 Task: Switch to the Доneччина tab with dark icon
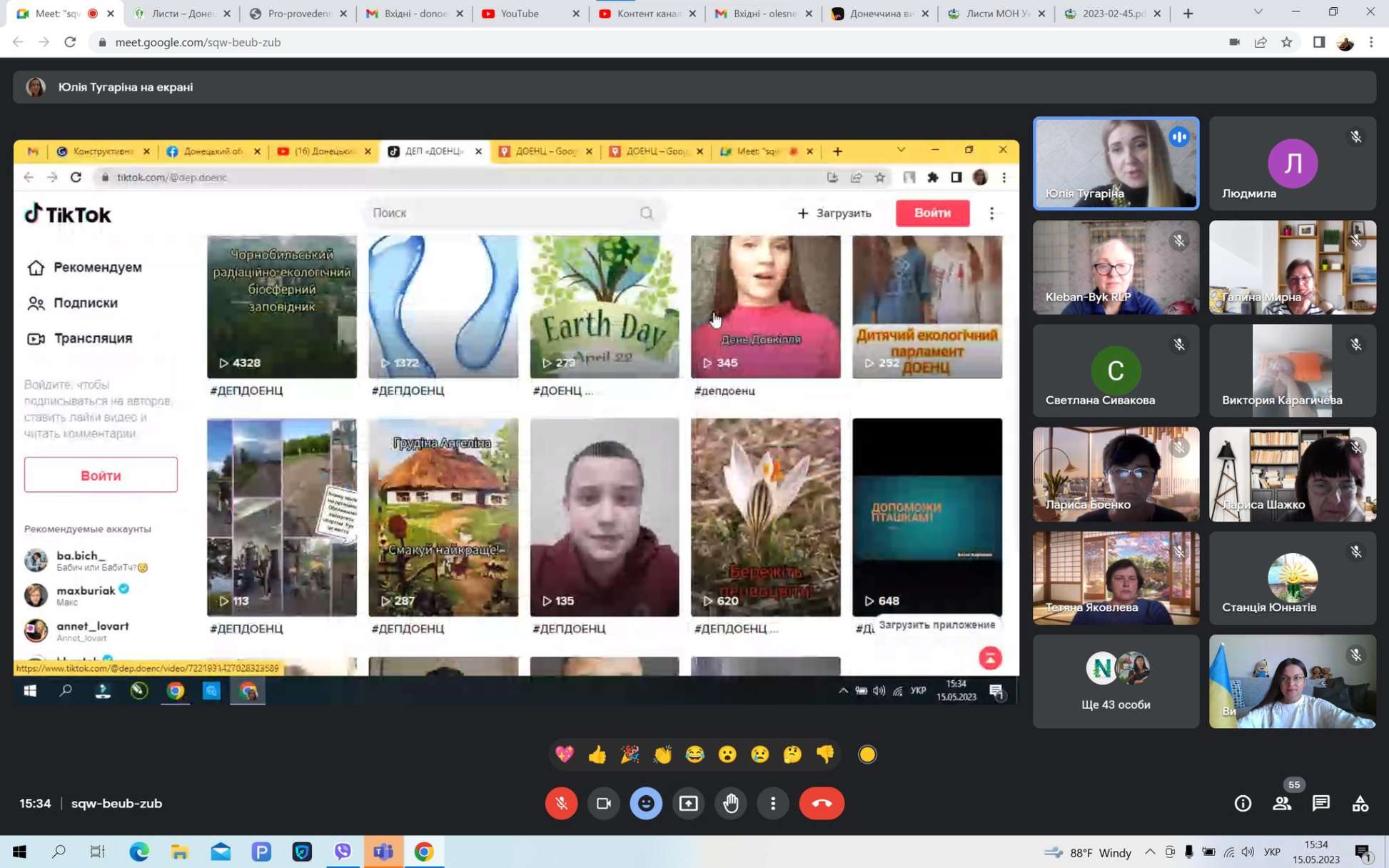(880, 14)
